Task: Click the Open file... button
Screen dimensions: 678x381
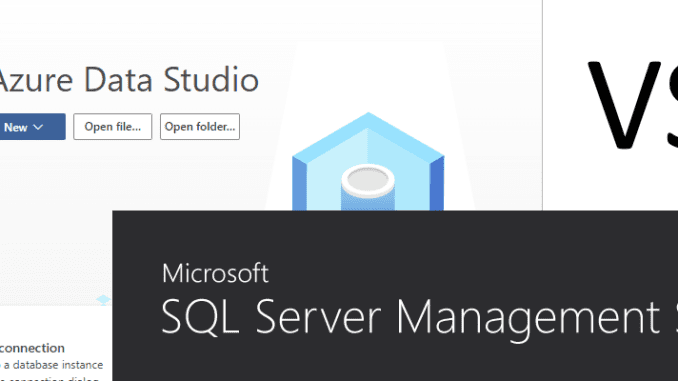Action: (x=112, y=127)
